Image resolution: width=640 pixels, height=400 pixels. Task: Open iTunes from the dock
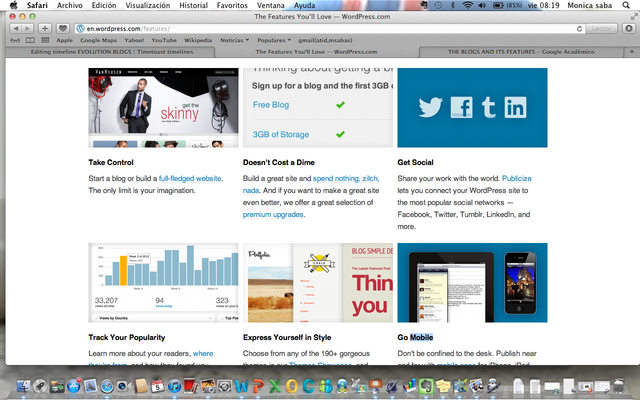tap(174, 386)
